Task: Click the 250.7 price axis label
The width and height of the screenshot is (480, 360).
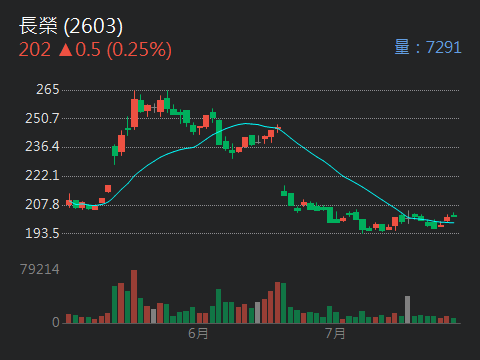Action: (x=42, y=118)
